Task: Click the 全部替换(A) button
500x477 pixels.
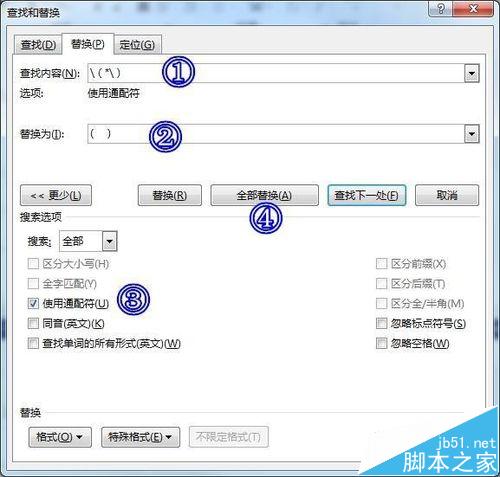Action: pyautogui.click(x=264, y=195)
